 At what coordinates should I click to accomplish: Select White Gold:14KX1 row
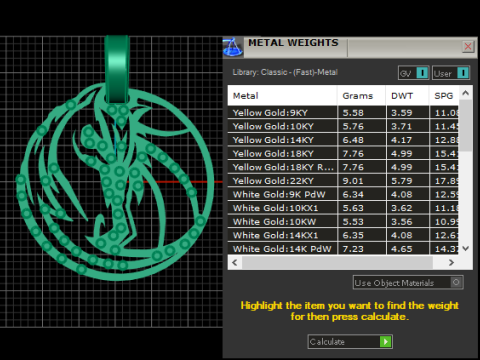tap(343, 235)
